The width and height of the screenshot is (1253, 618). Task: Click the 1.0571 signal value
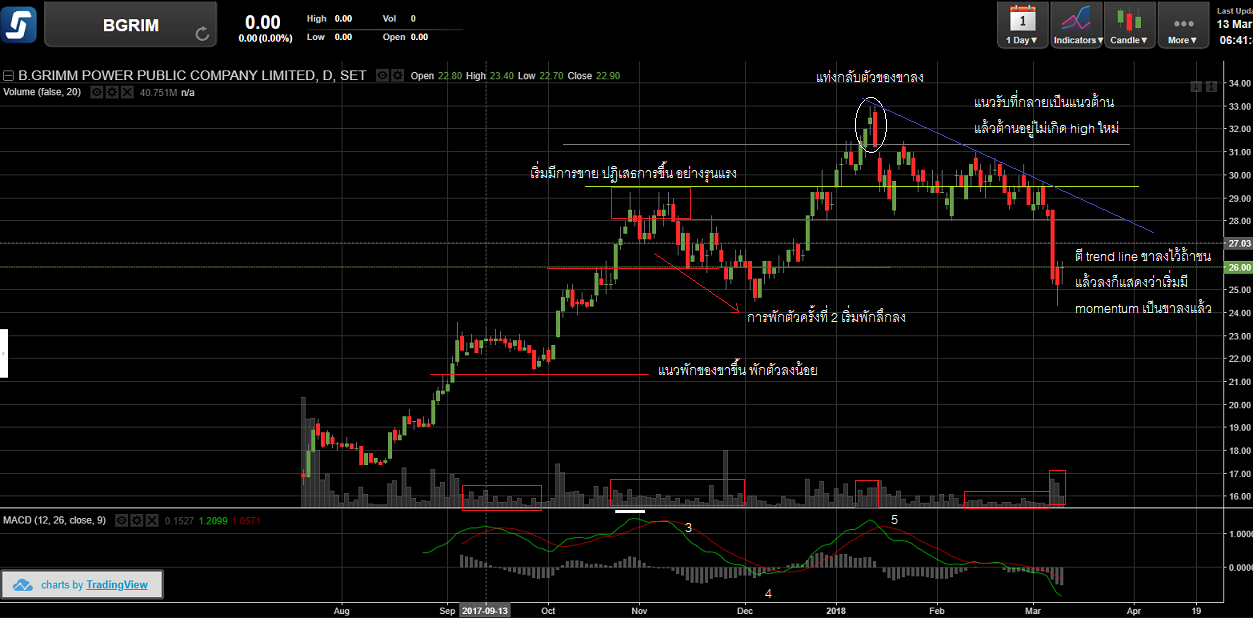click(246, 520)
